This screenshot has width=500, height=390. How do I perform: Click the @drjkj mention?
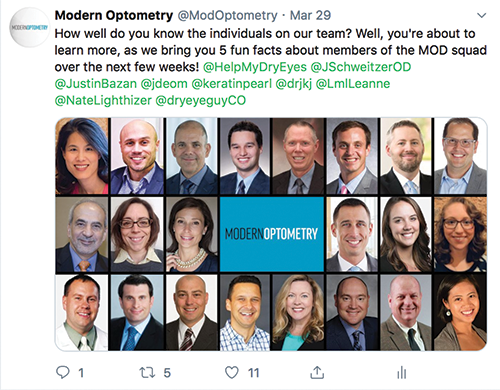pos(293,84)
